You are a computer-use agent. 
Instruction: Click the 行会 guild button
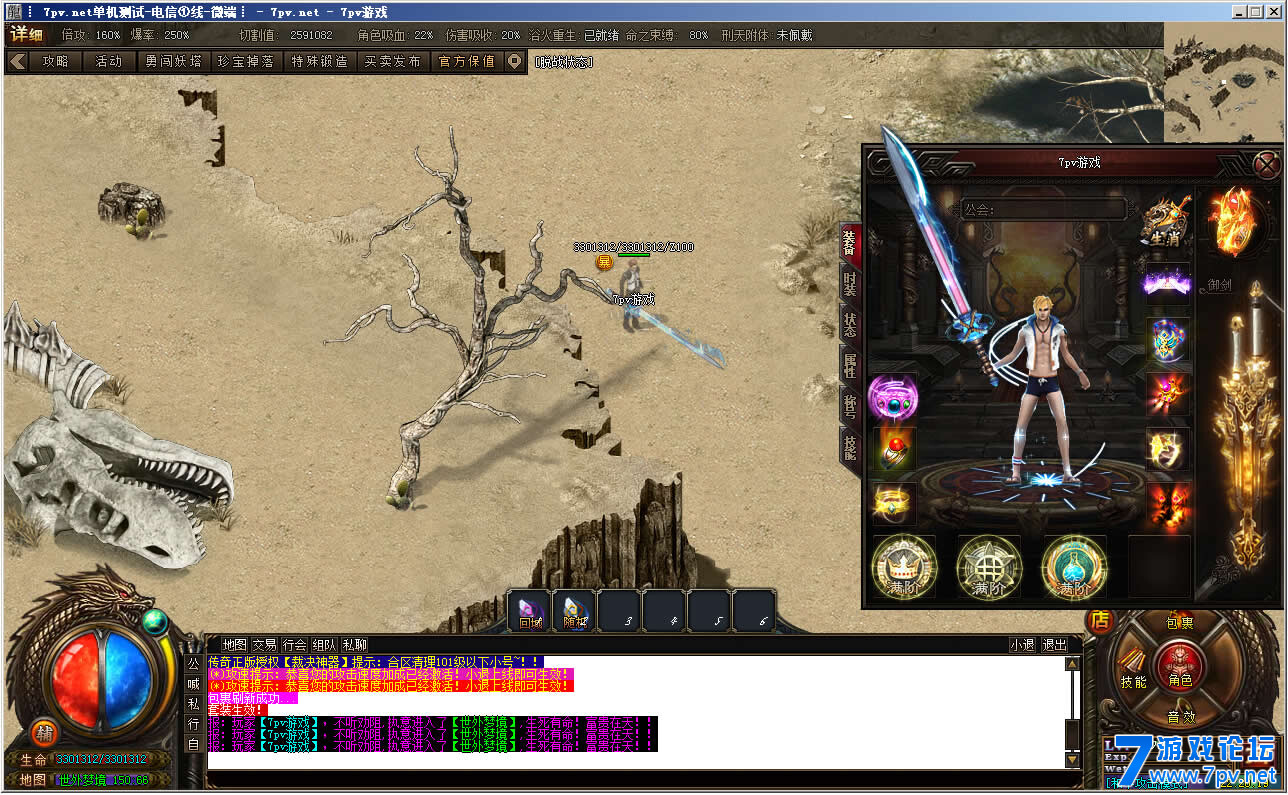coord(295,645)
